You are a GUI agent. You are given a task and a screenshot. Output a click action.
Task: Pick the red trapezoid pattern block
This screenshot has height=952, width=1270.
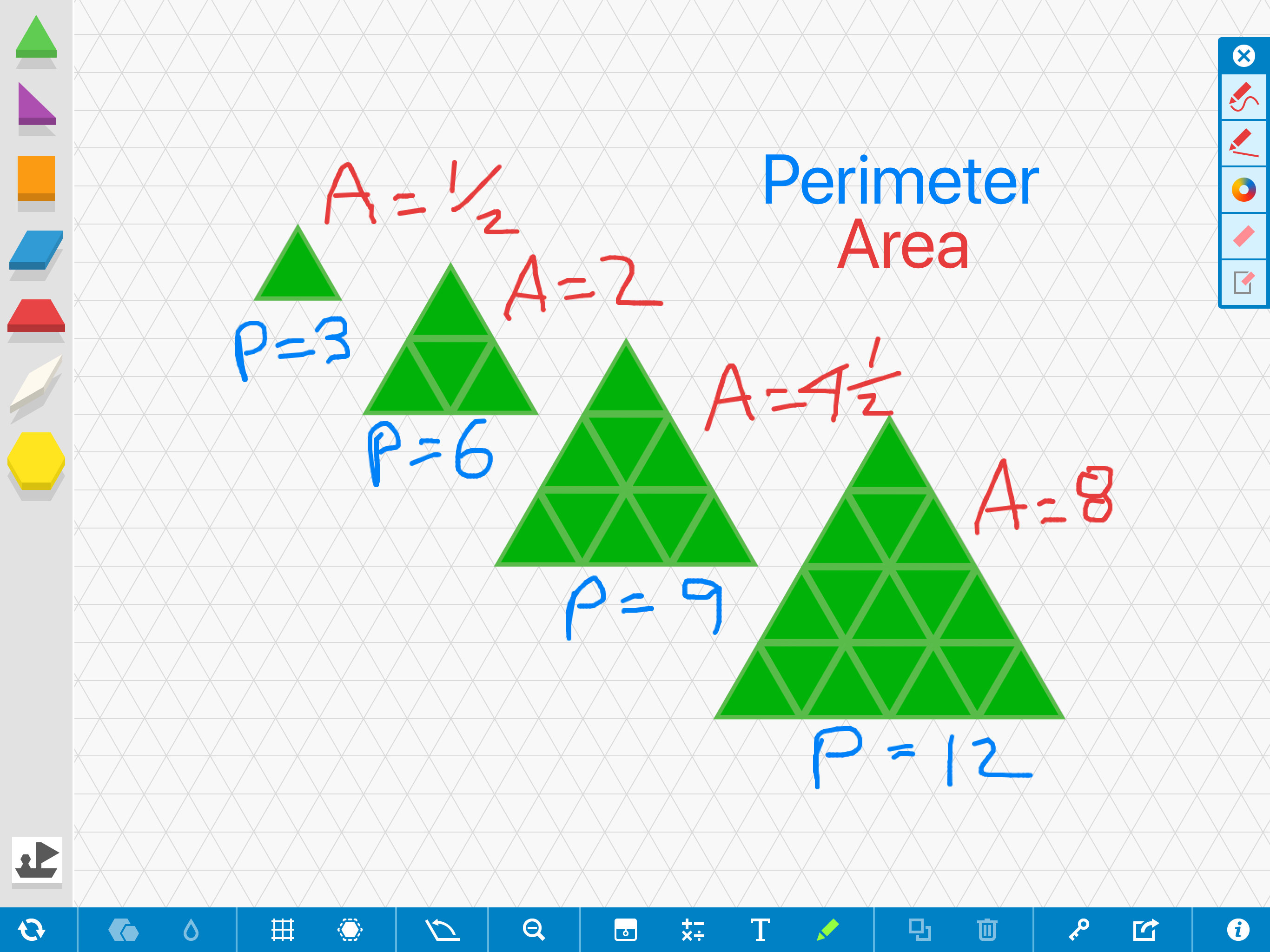36,315
